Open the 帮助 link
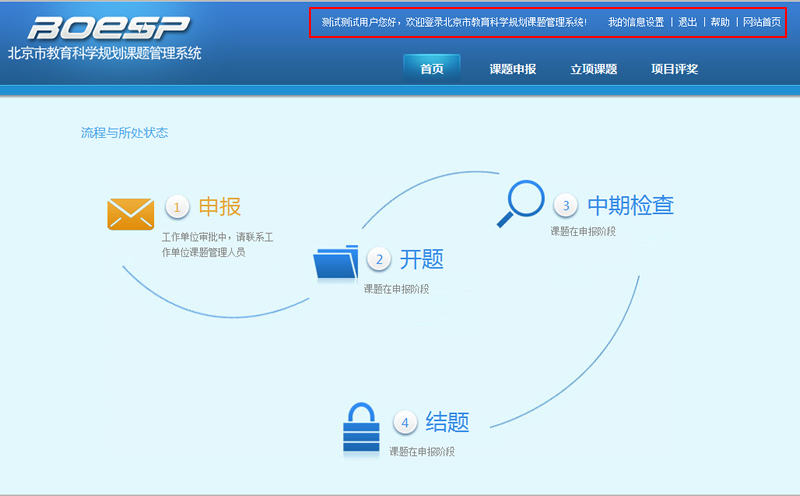This screenshot has width=800, height=496. tap(720, 22)
